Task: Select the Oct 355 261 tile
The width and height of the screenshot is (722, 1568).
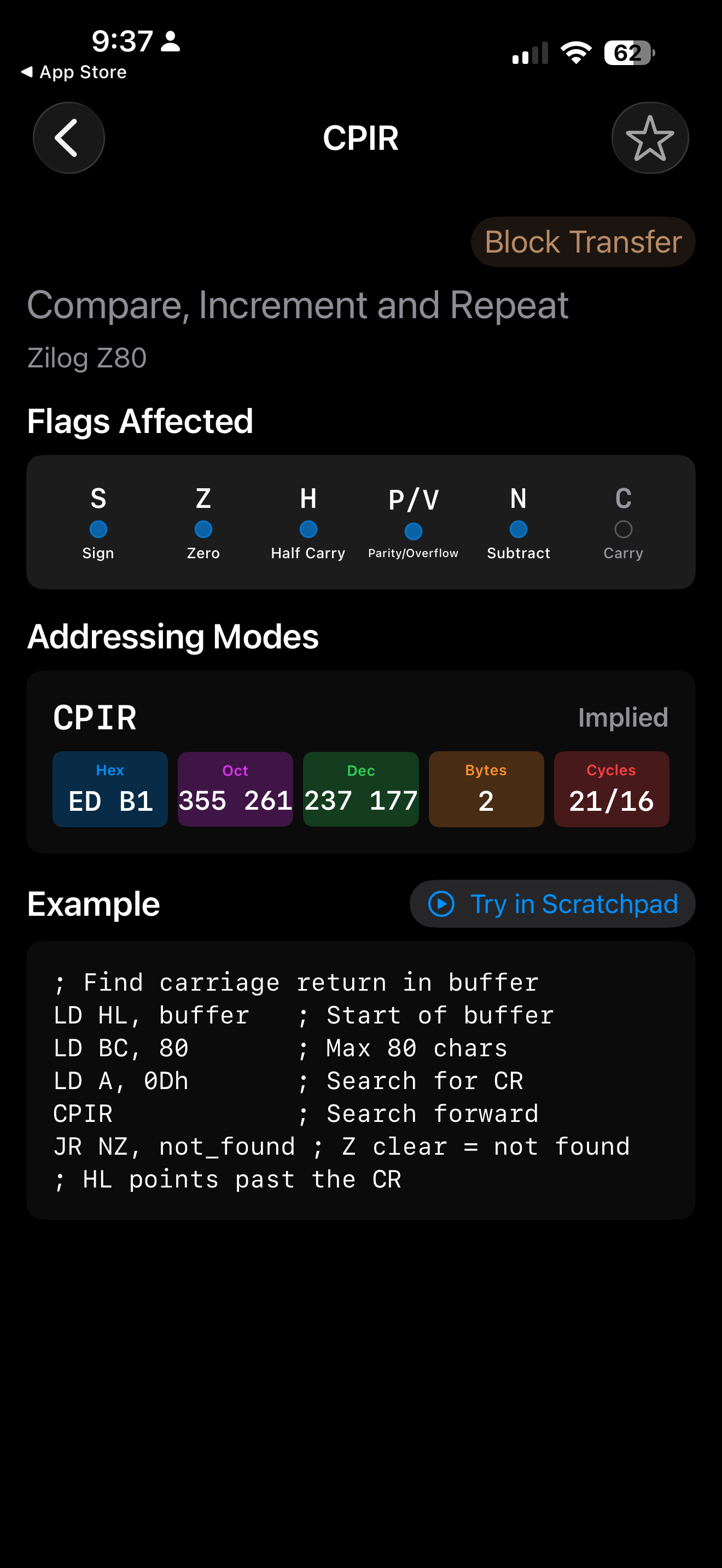Action: (x=235, y=789)
